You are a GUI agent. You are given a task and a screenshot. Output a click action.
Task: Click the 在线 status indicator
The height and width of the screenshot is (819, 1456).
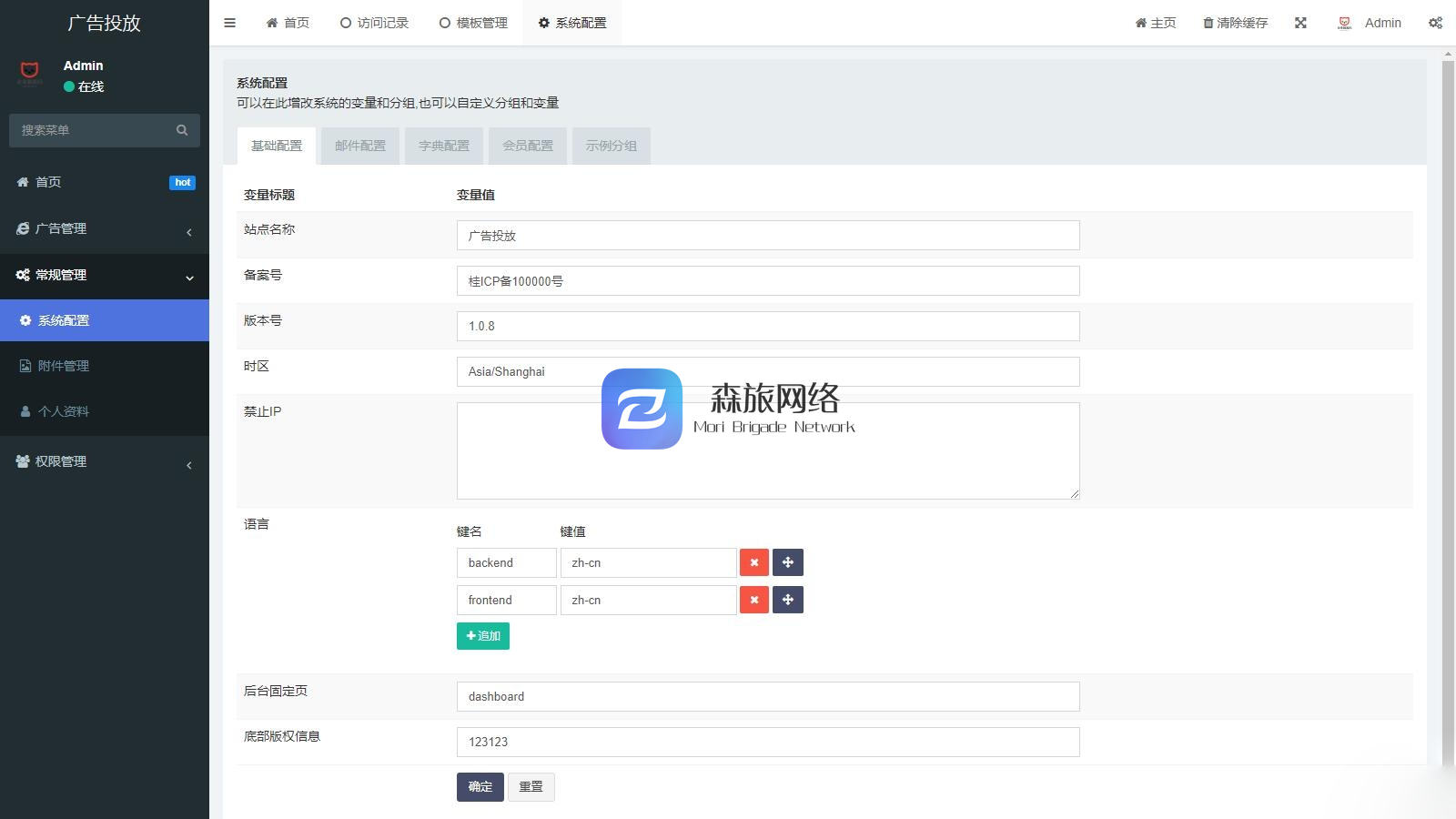[84, 86]
